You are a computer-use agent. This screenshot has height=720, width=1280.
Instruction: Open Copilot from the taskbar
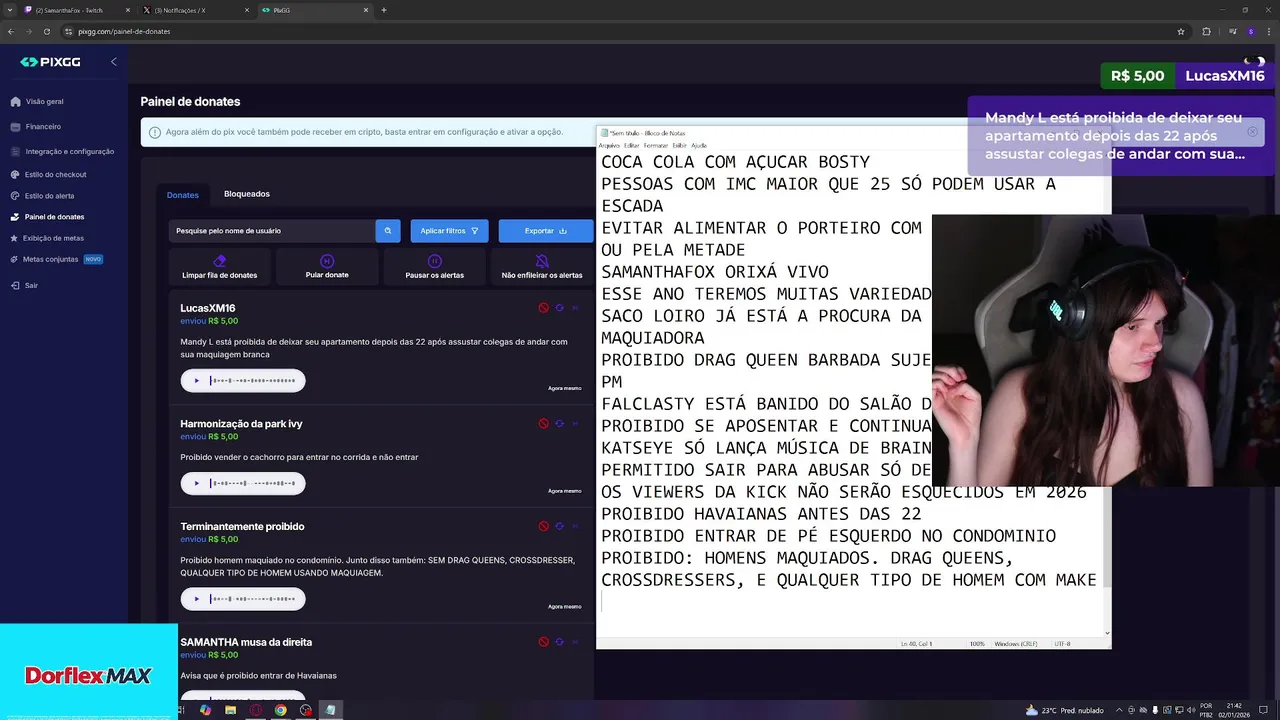205,710
